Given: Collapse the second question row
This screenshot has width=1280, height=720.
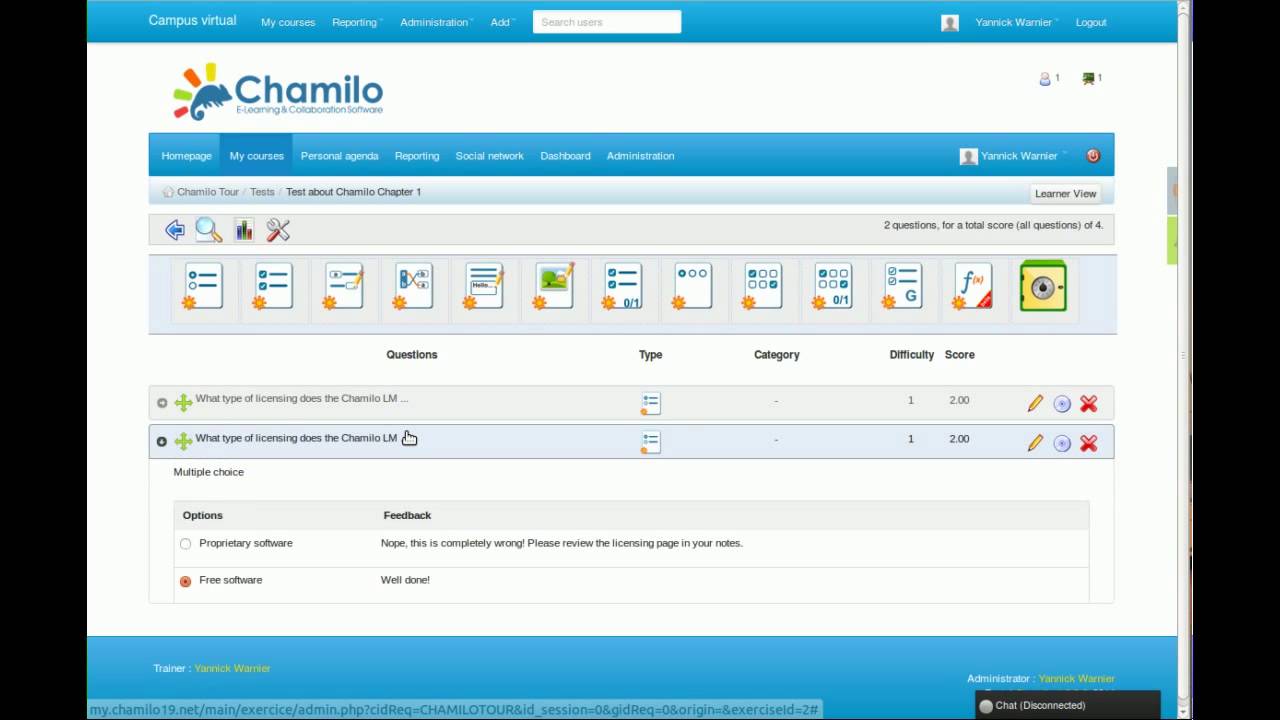Looking at the screenshot, I should point(162,442).
